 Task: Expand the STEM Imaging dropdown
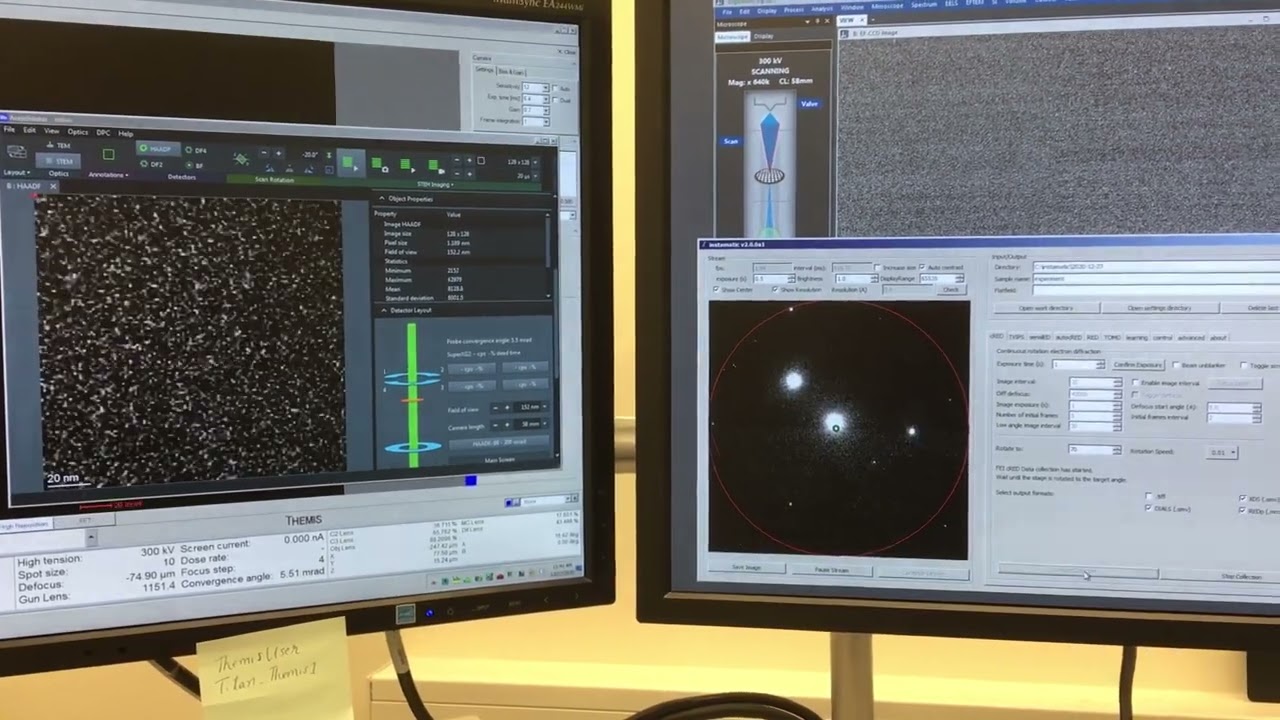point(436,185)
